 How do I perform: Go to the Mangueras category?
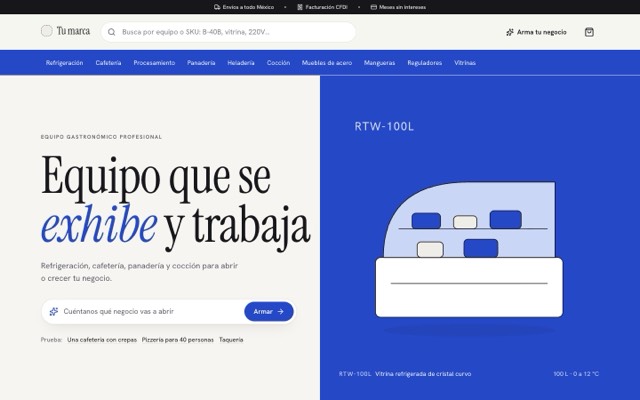click(x=380, y=63)
